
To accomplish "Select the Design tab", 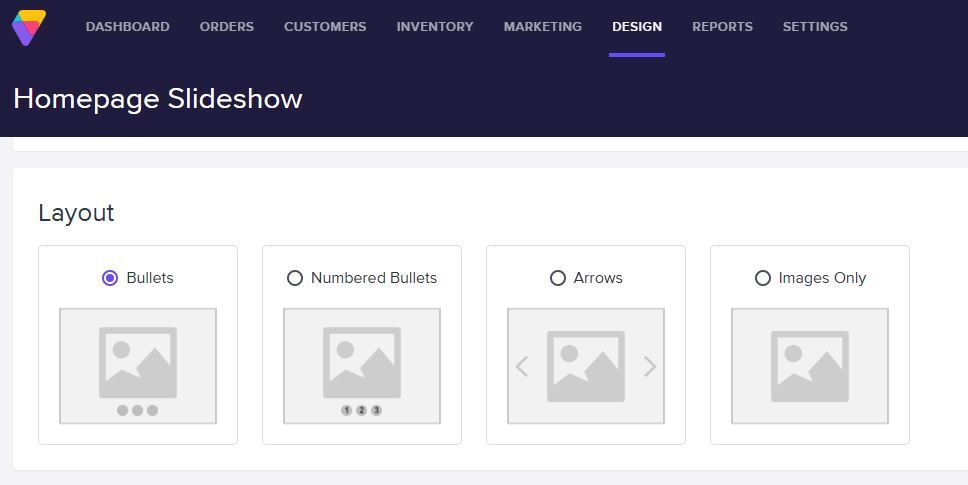I will [636, 27].
